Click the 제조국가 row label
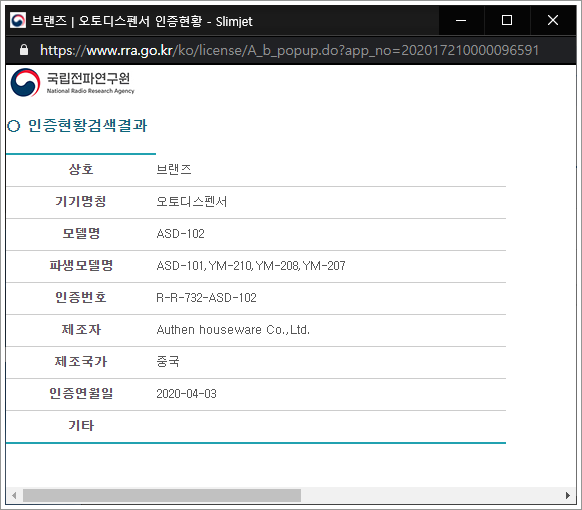 point(81,362)
